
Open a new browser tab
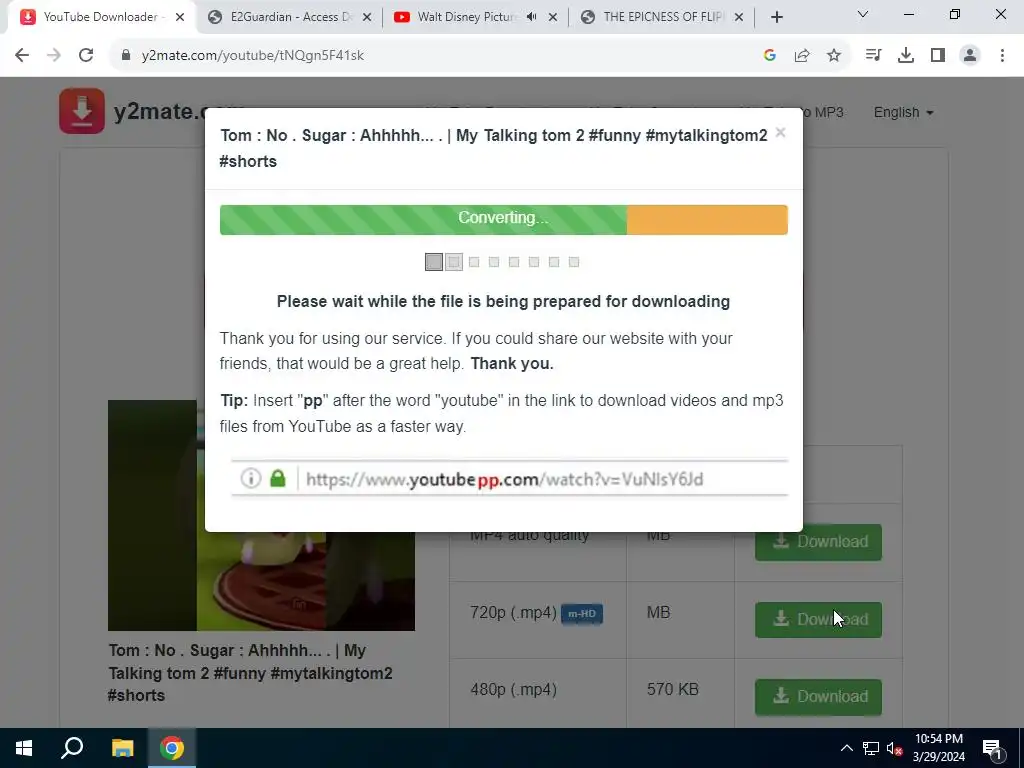776,18
